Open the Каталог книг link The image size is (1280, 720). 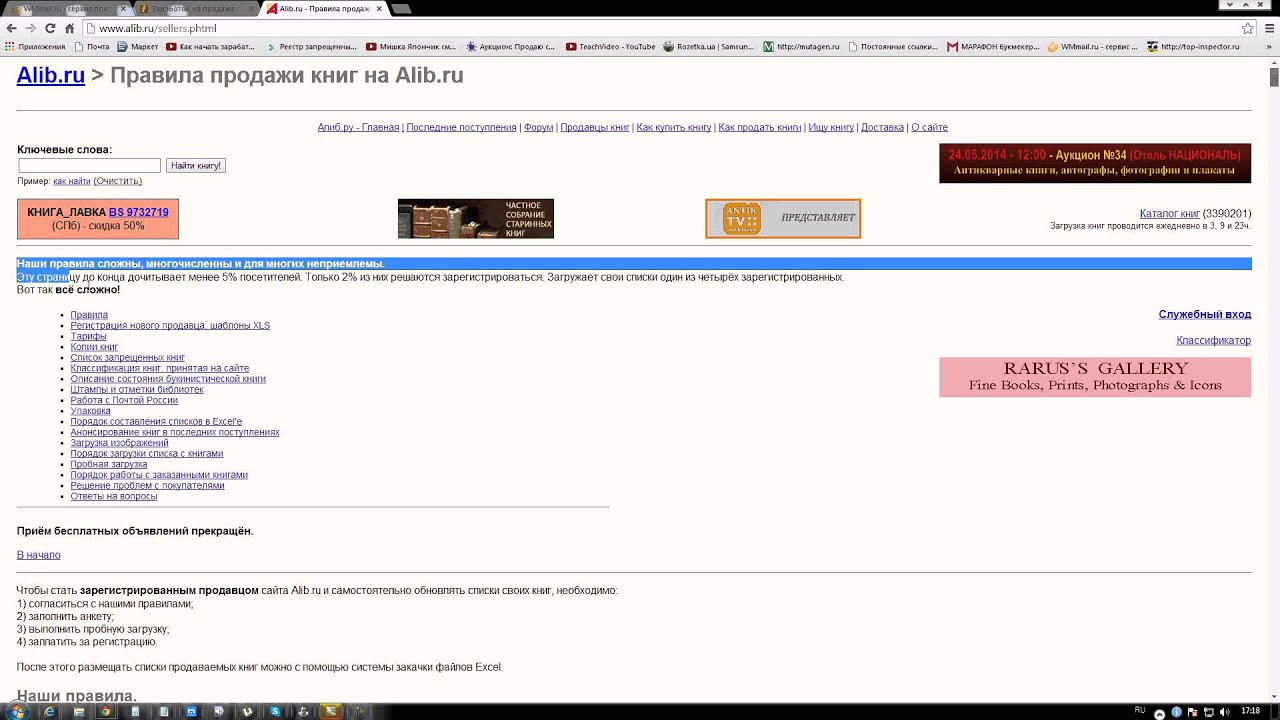[x=1170, y=214]
